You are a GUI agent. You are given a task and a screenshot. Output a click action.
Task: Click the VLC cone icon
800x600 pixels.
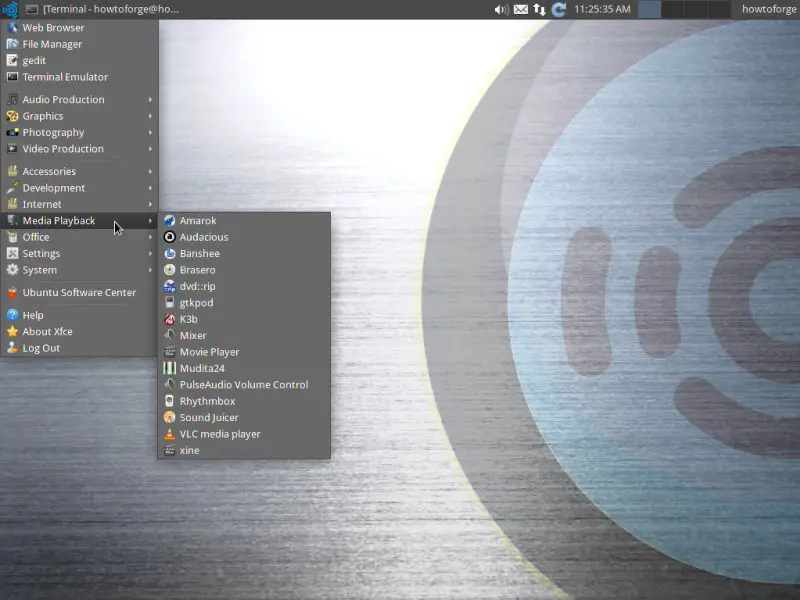tap(169, 434)
